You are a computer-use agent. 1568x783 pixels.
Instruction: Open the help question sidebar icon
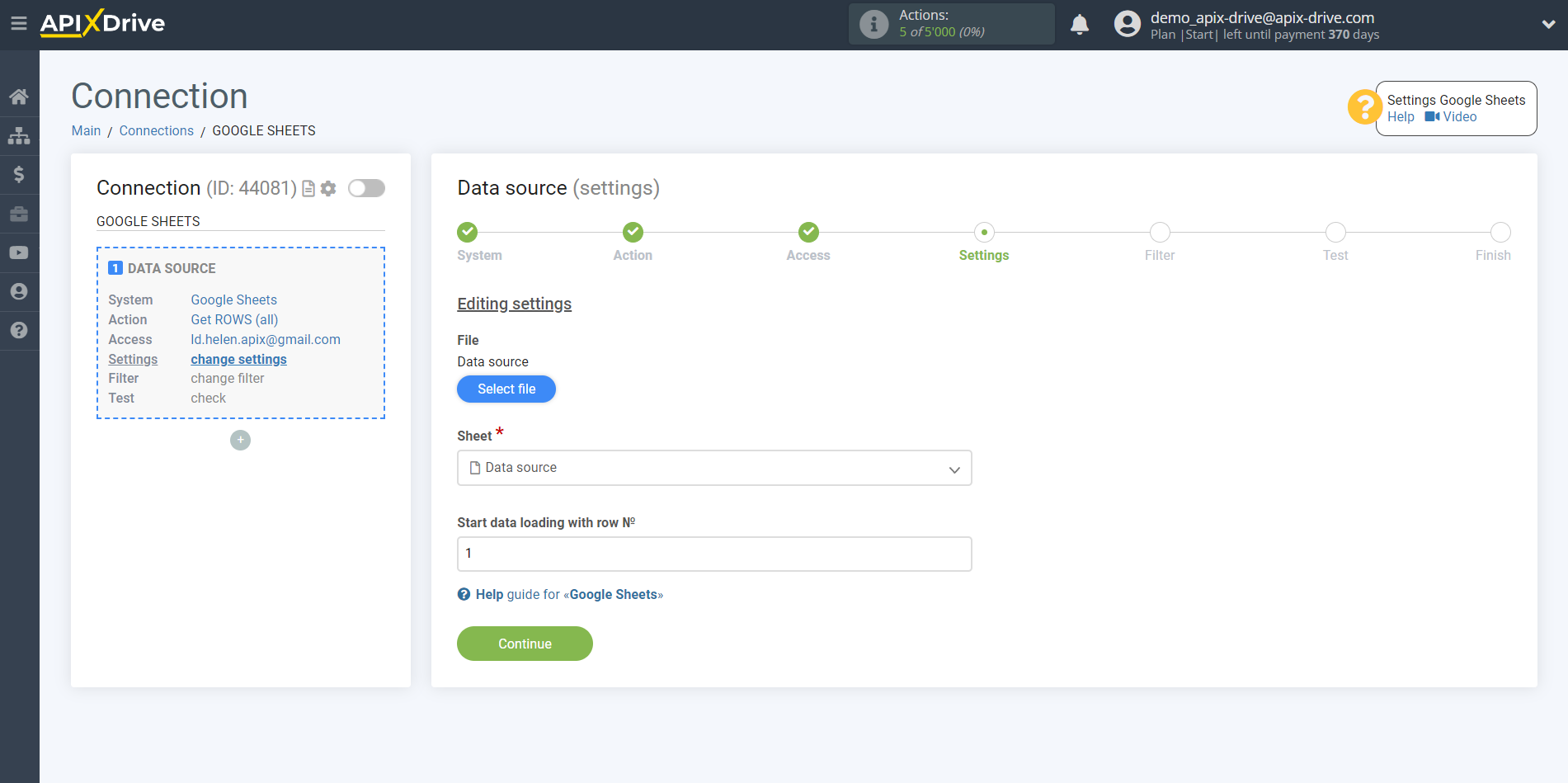[x=19, y=330]
